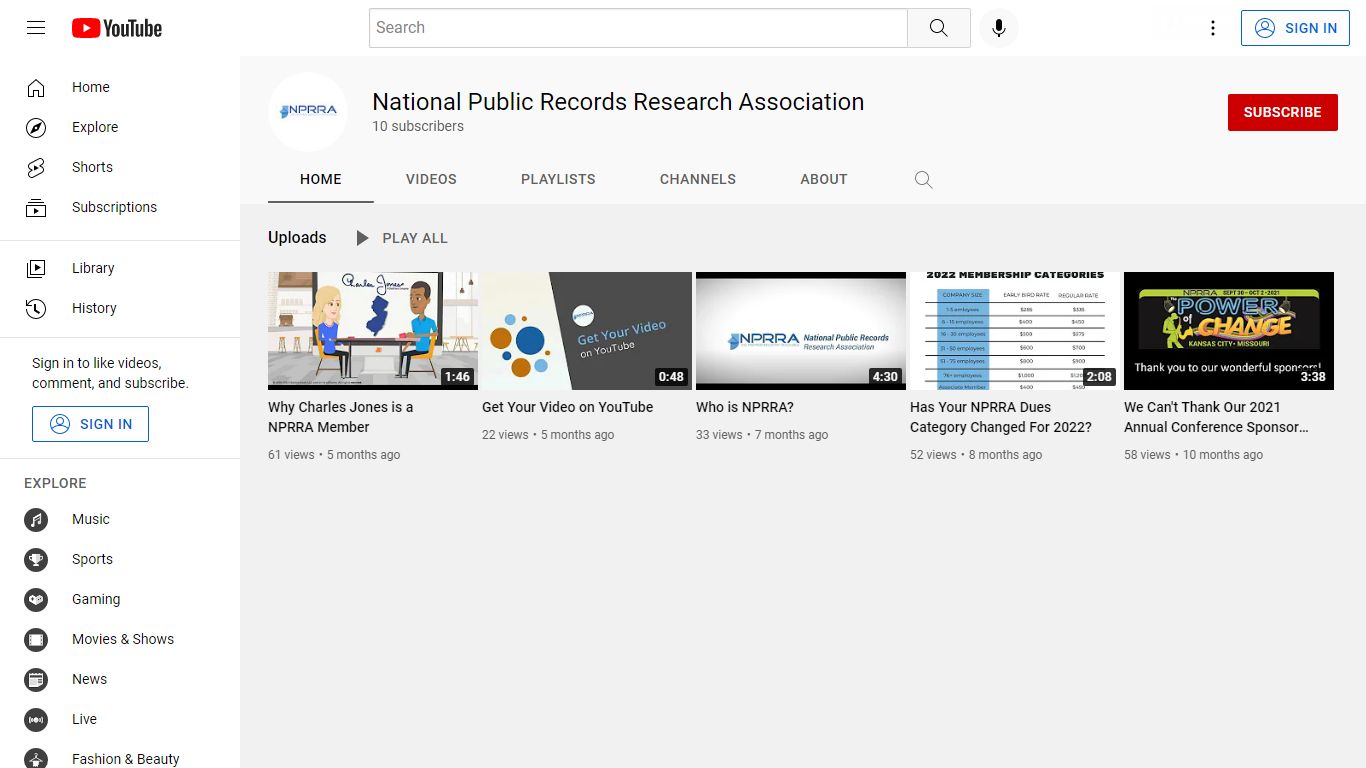This screenshot has height=768, width=1366.
Task: Click the Live sidebar label
Action: 84,719
